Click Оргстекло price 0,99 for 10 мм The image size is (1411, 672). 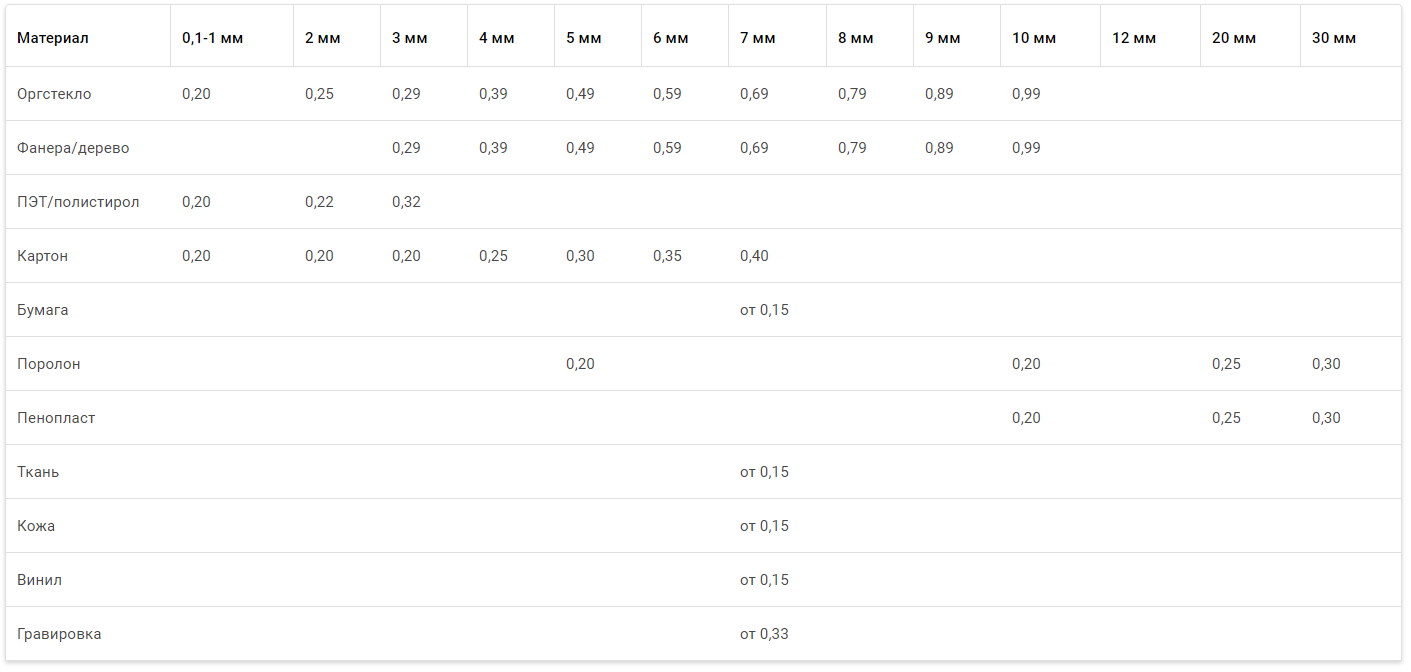pyautogui.click(x=1026, y=94)
